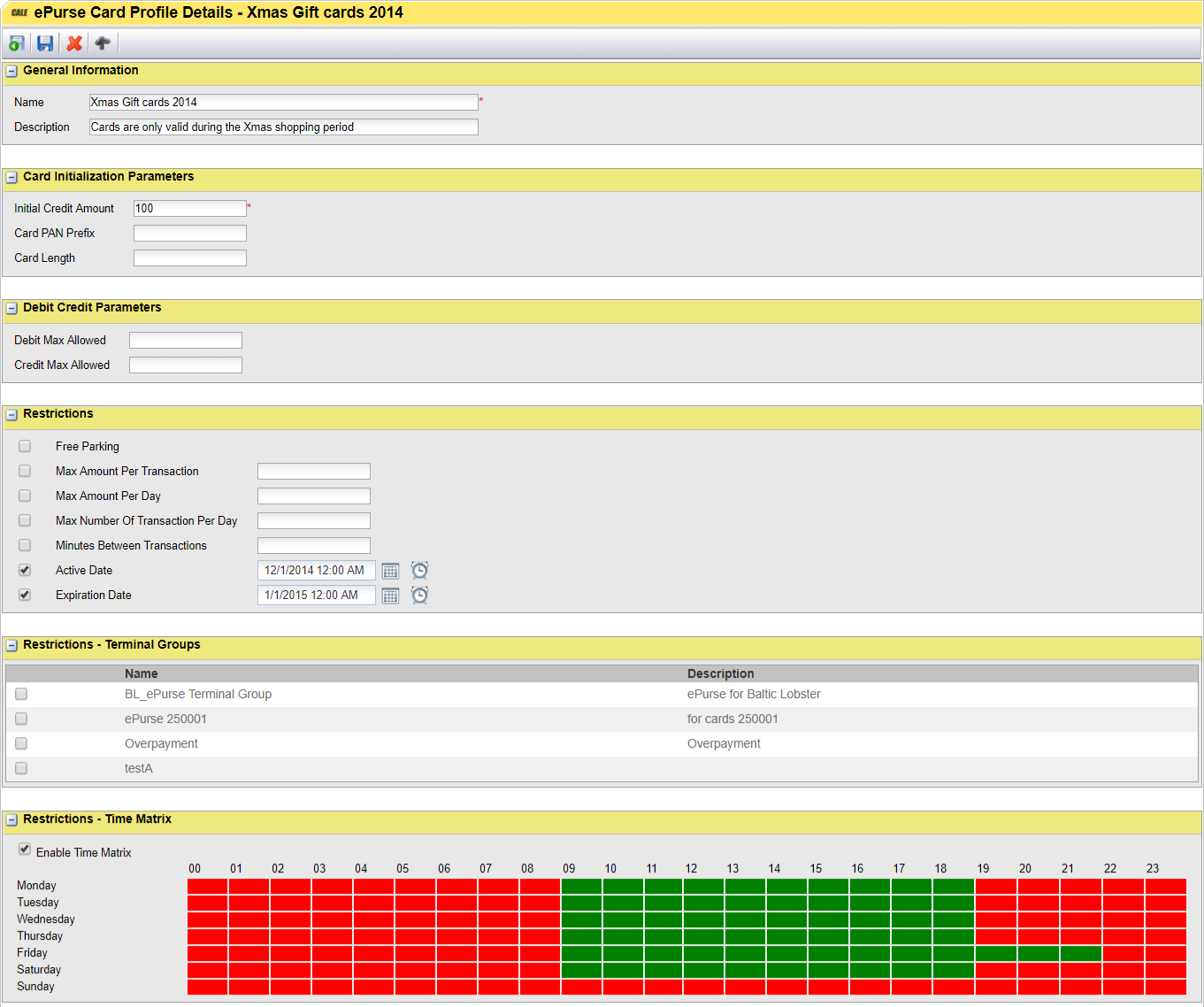Click the hour 19 column header
Screen dimensions: 1204x1007
[x=983, y=869]
